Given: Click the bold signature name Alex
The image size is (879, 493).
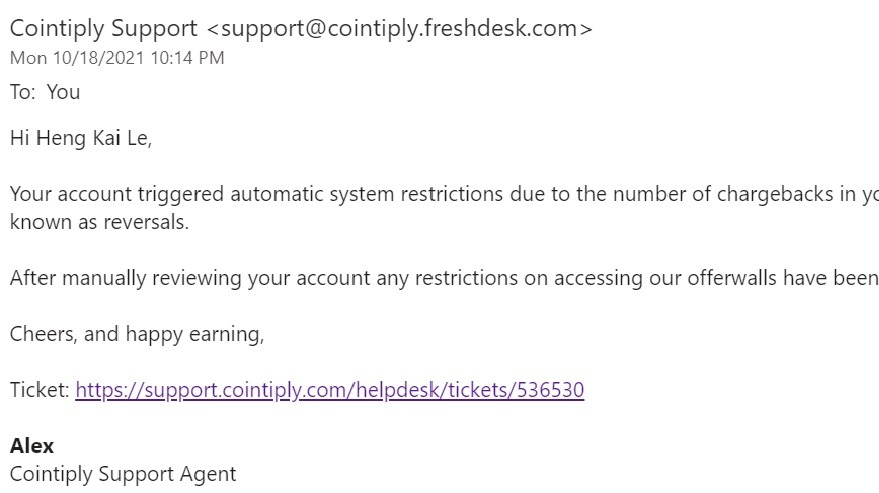Looking at the screenshot, I should (x=32, y=446).
